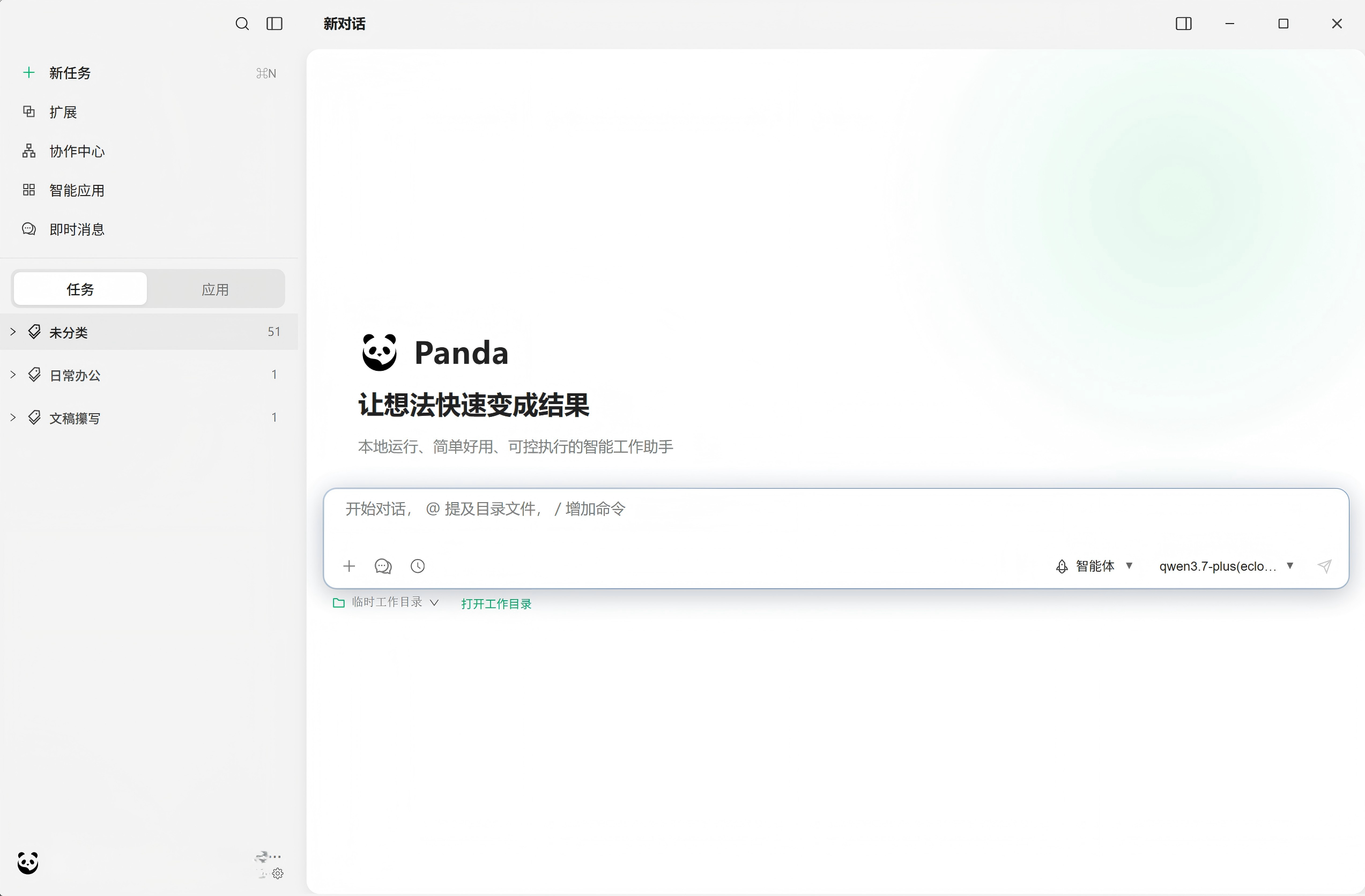Click the 即时消息 chat bubble icon
Viewport: 1365px width, 896px height.
(x=28, y=229)
